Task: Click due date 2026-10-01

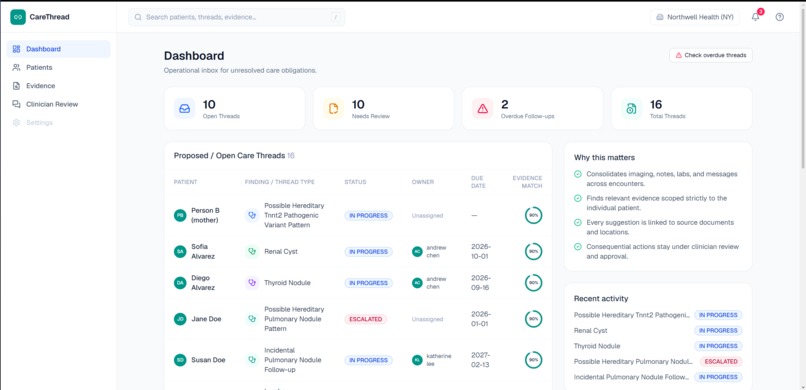Action: pos(481,252)
